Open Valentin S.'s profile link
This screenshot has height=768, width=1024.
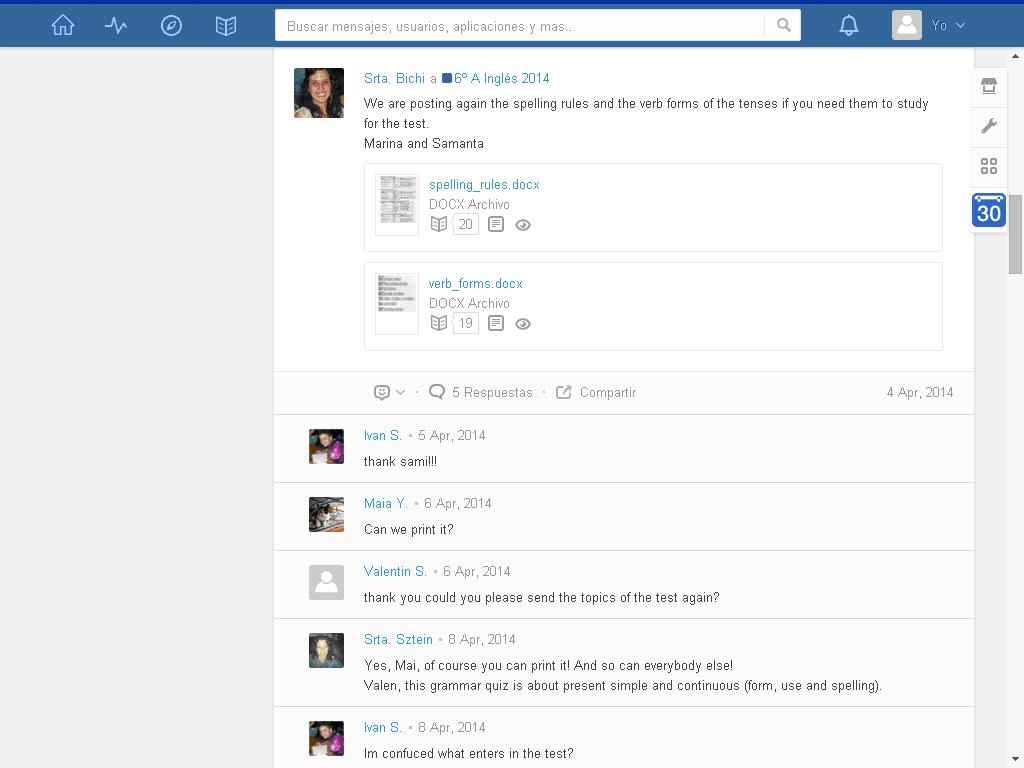point(395,571)
